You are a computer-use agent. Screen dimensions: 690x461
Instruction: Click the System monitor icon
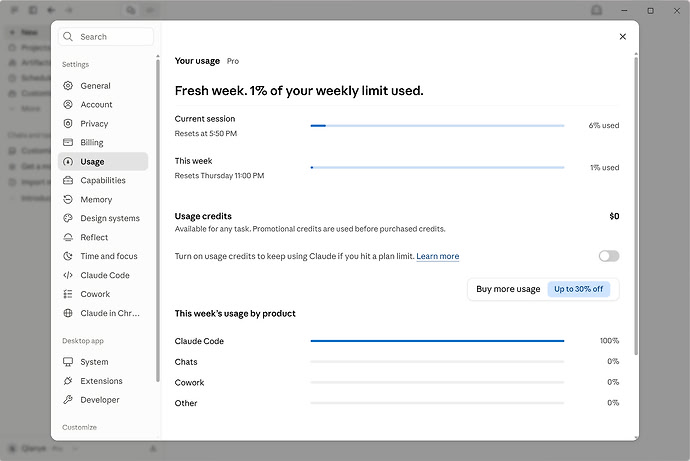(x=68, y=362)
